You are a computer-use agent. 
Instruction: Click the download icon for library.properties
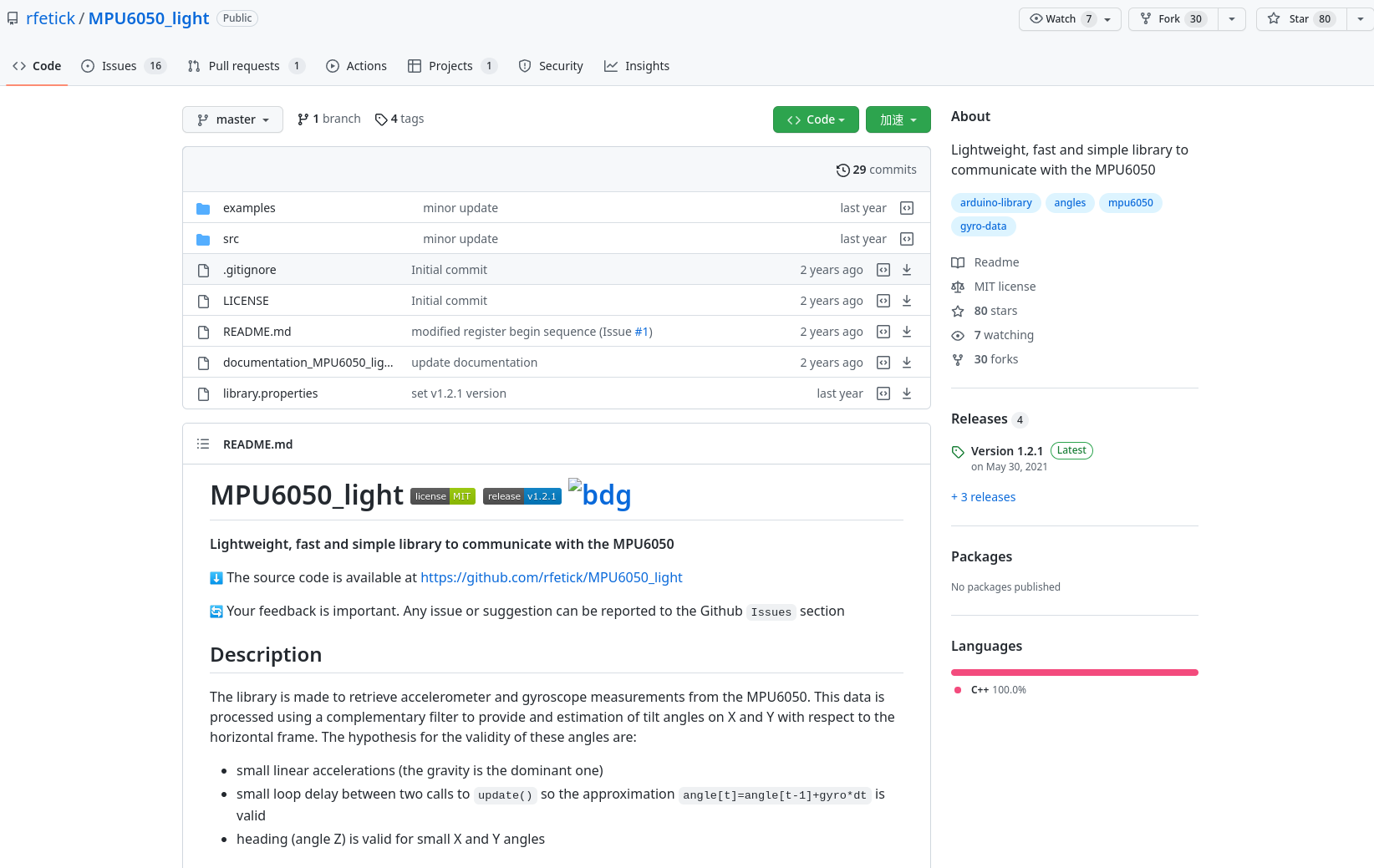tap(907, 393)
